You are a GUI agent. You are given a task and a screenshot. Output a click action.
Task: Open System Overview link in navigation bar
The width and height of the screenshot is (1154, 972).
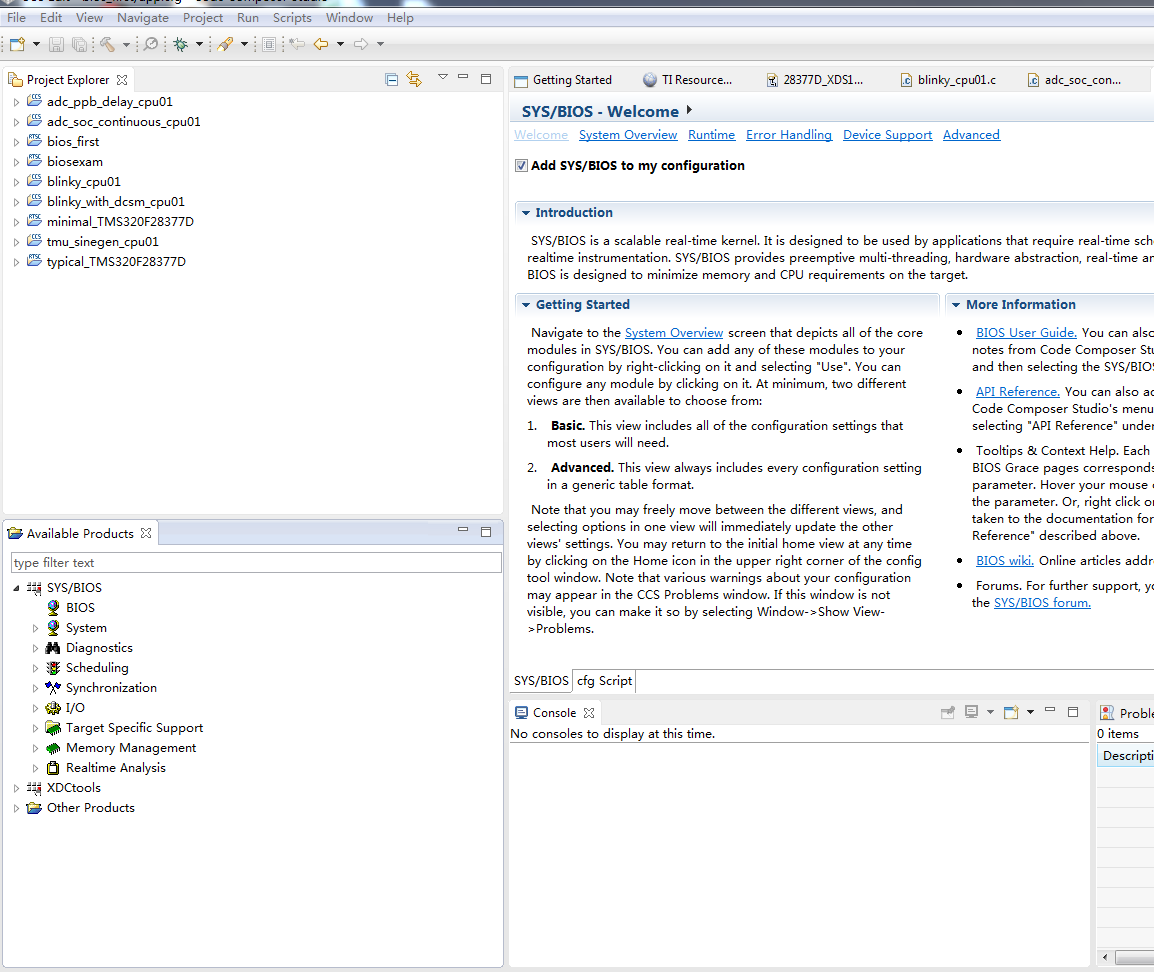coord(628,135)
